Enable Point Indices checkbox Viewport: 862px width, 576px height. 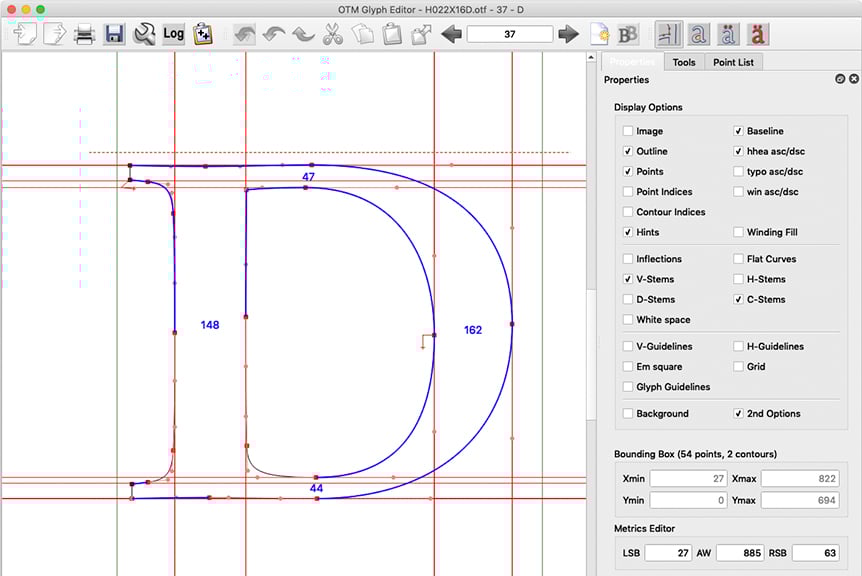tap(628, 192)
